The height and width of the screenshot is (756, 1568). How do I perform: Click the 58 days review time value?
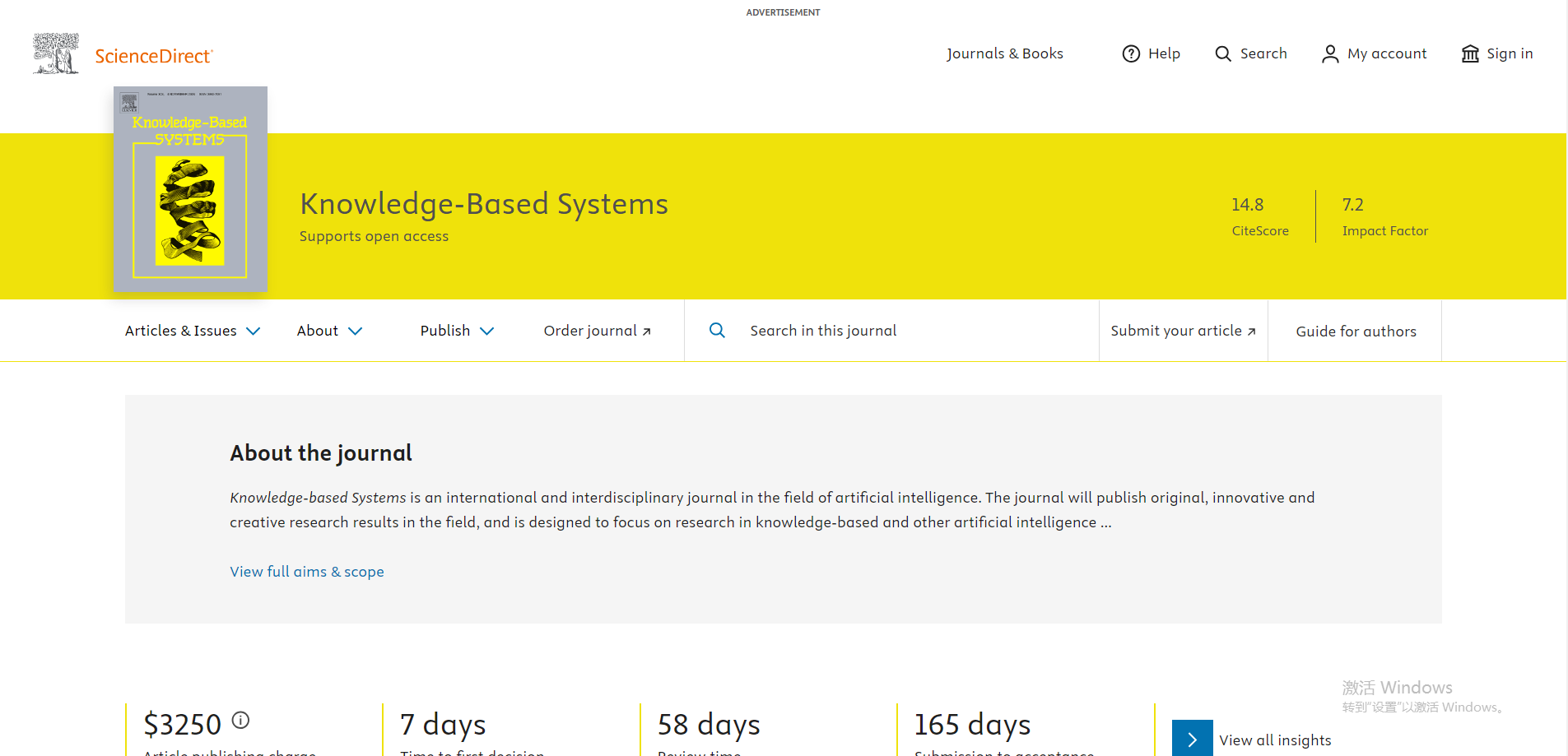[709, 725]
